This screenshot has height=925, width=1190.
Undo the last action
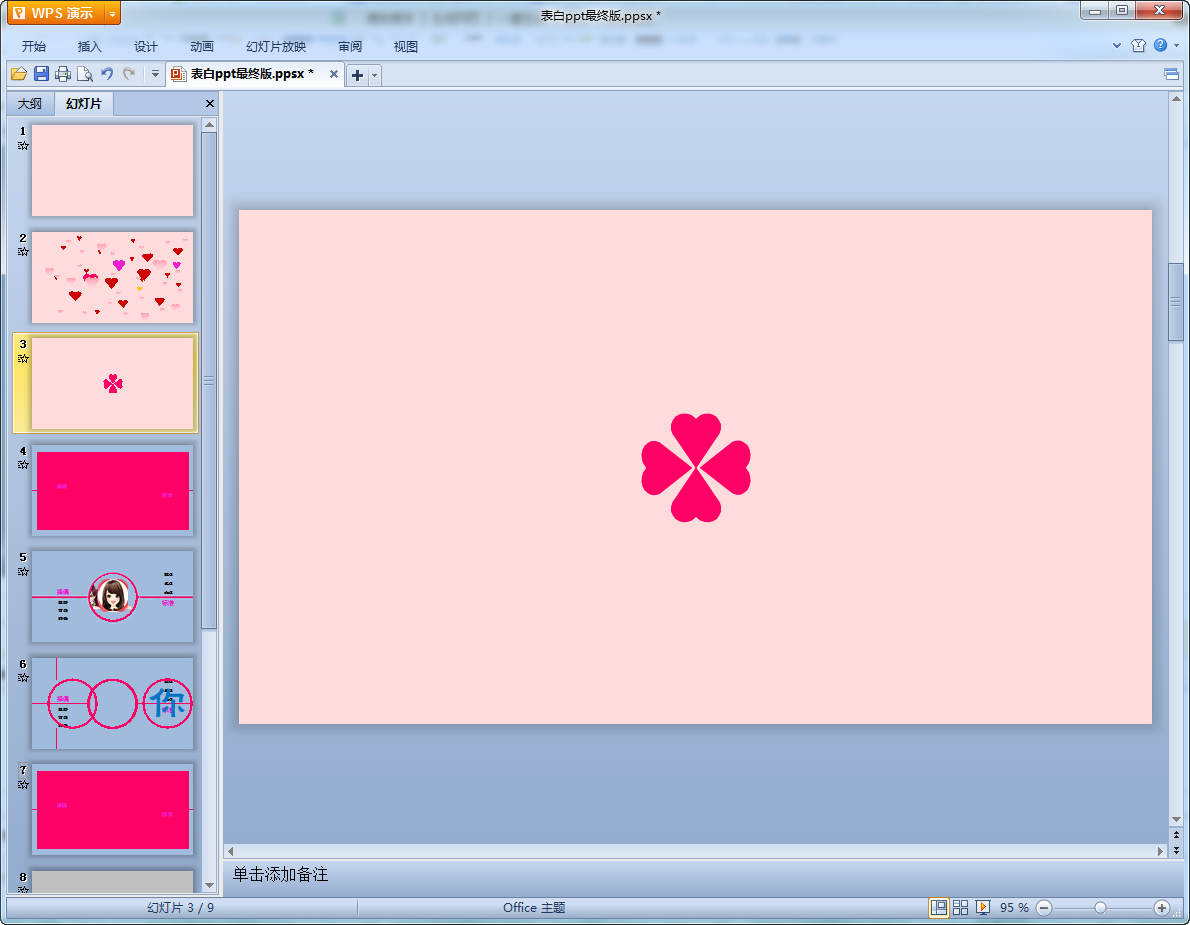[x=107, y=74]
